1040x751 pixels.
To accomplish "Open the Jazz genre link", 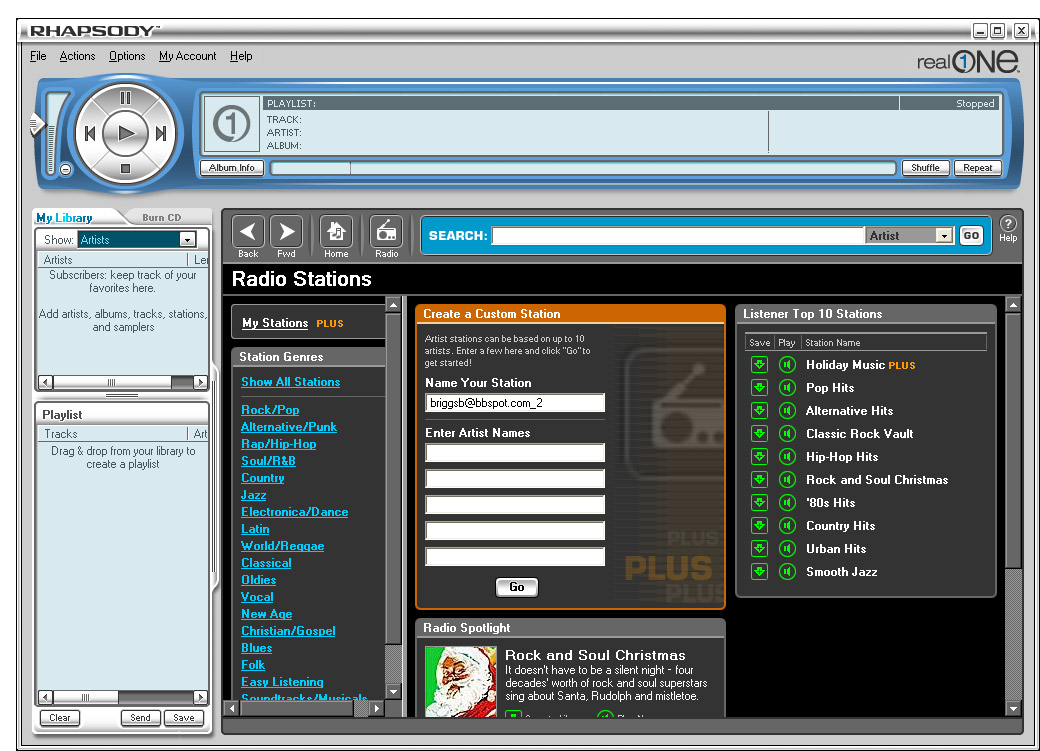I will 253,495.
